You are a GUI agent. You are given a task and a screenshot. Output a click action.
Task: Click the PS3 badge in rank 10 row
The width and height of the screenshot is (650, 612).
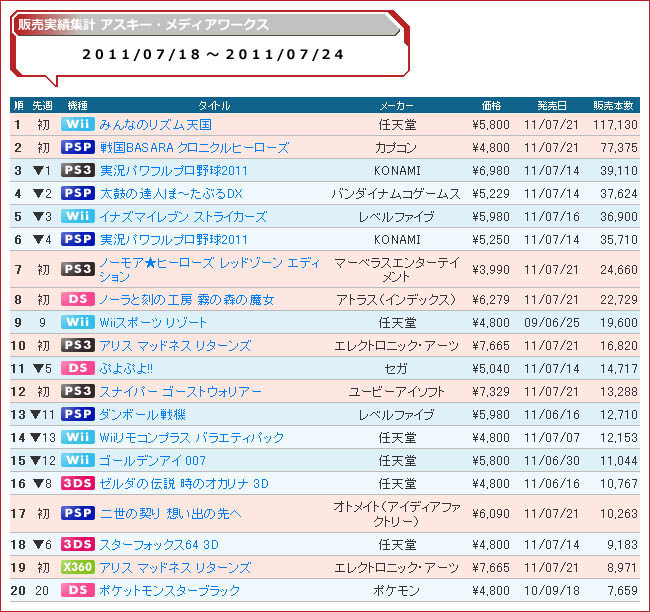coord(78,345)
